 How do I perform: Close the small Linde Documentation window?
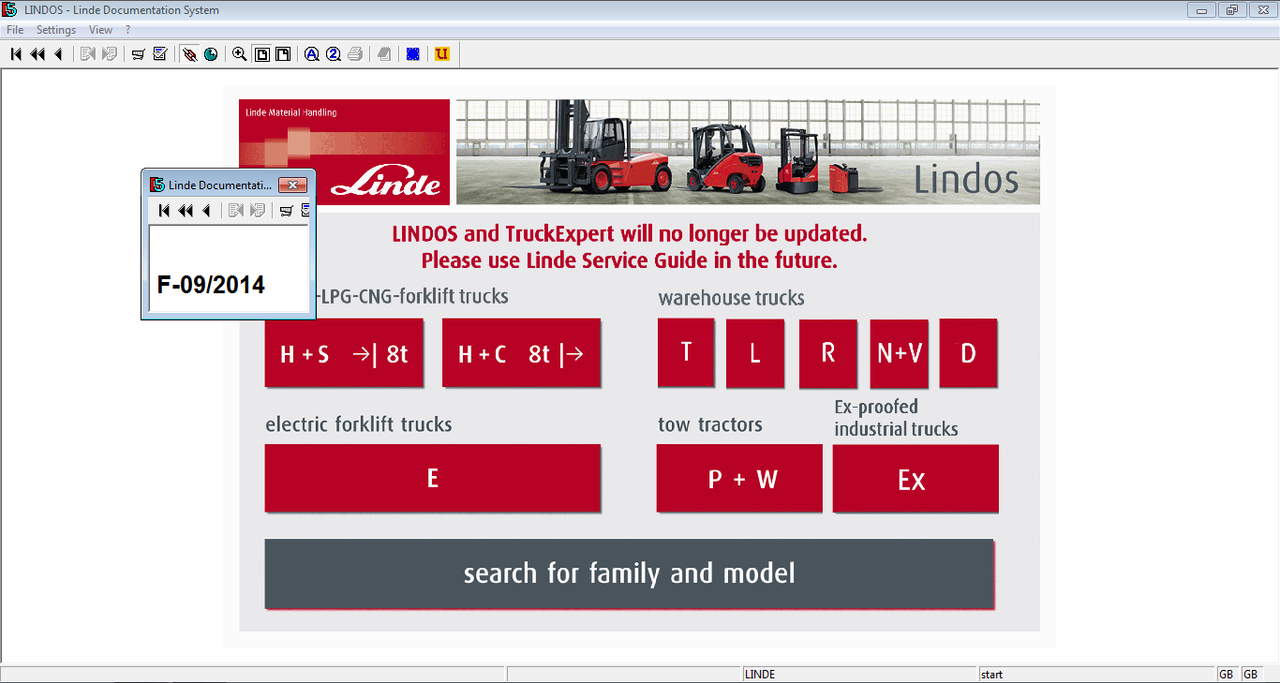(292, 185)
